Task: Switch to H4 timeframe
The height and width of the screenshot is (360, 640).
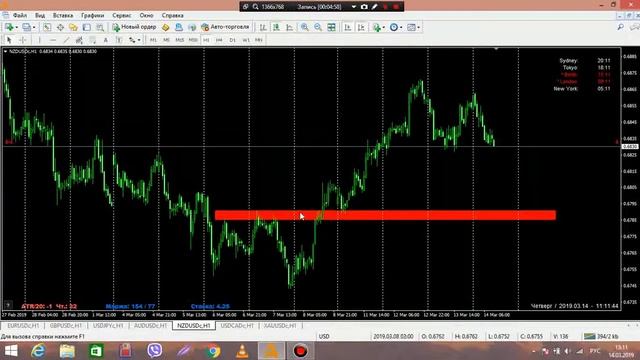Action: click(219, 40)
